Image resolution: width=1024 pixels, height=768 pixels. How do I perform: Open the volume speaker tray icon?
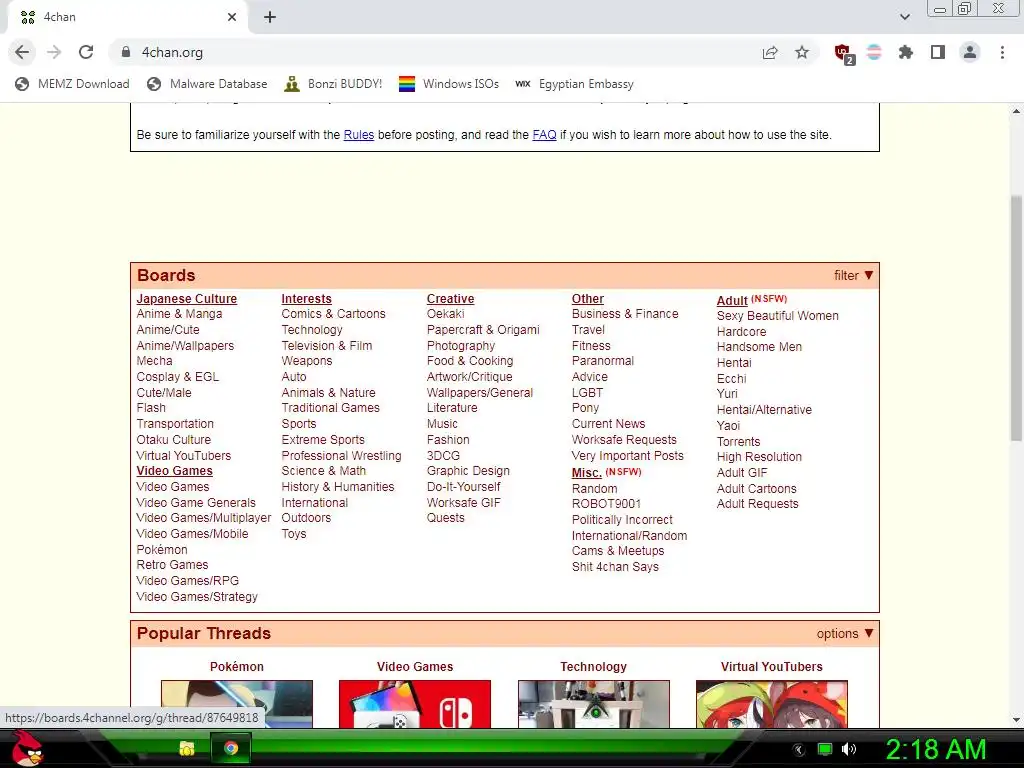(849, 749)
